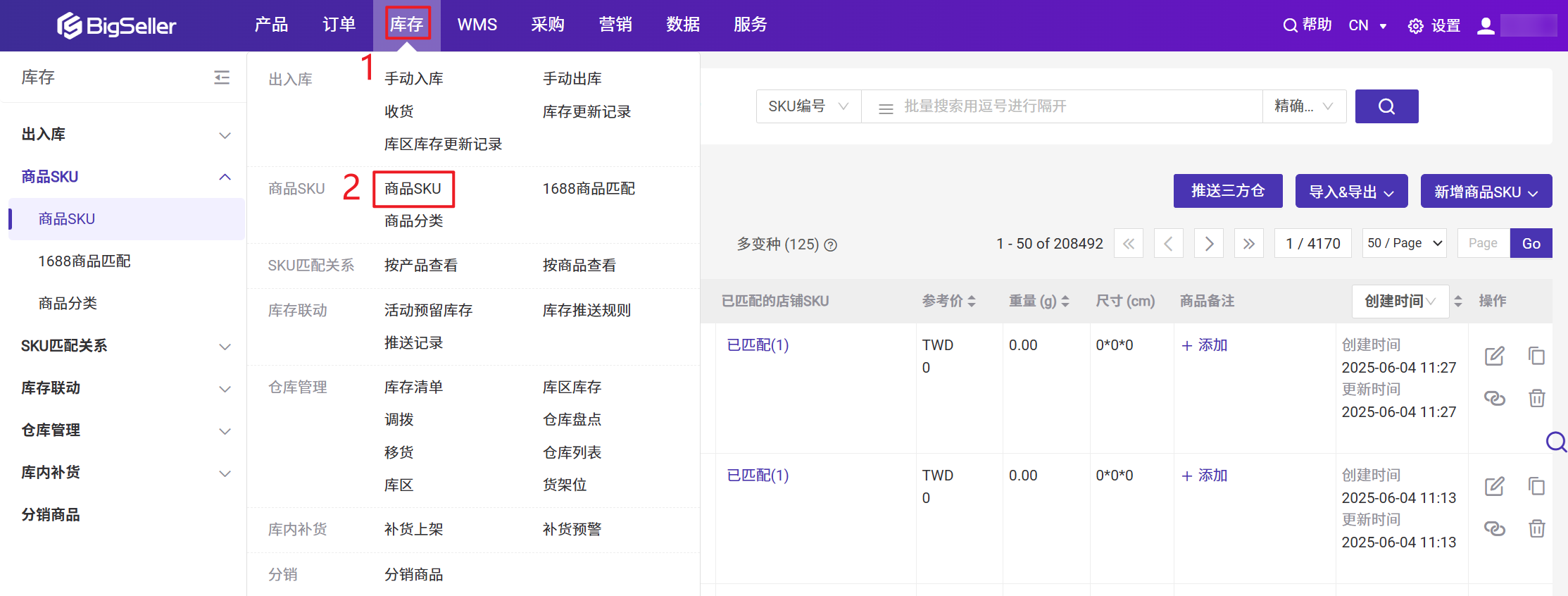
Task: Delete the SKU created 2025-06-04 11:13
Action: [x=1536, y=528]
